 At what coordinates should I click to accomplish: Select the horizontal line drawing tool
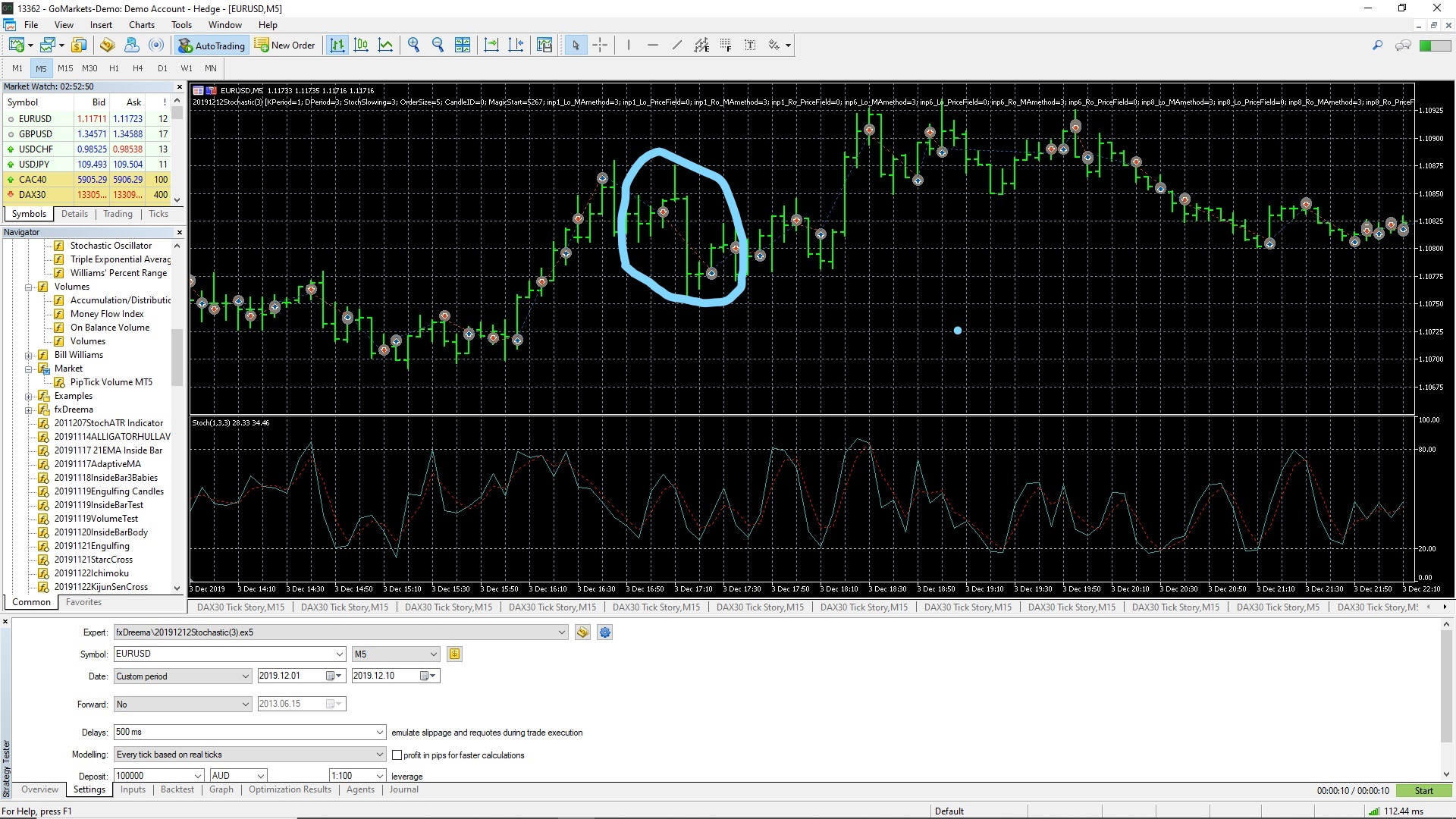tap(653, 45)
